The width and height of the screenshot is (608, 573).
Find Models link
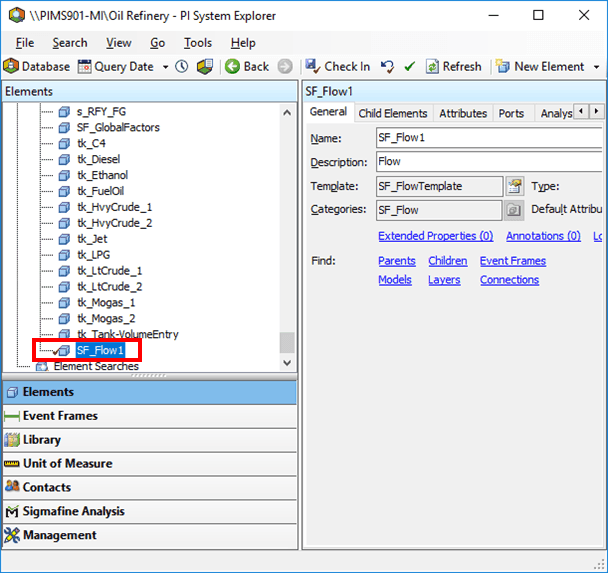point(395,280)
